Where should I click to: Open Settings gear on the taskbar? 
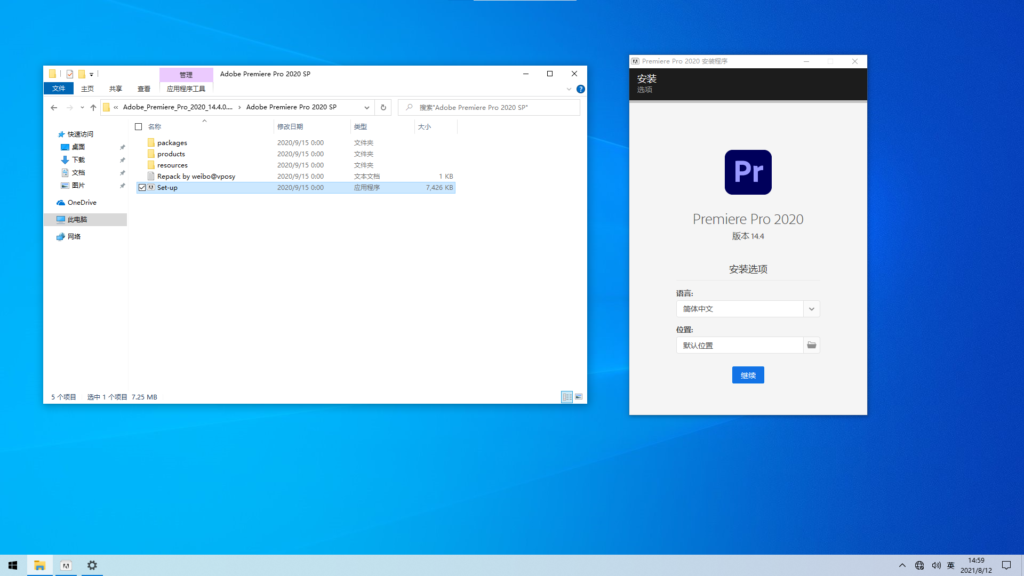click(x=92, y=566)
